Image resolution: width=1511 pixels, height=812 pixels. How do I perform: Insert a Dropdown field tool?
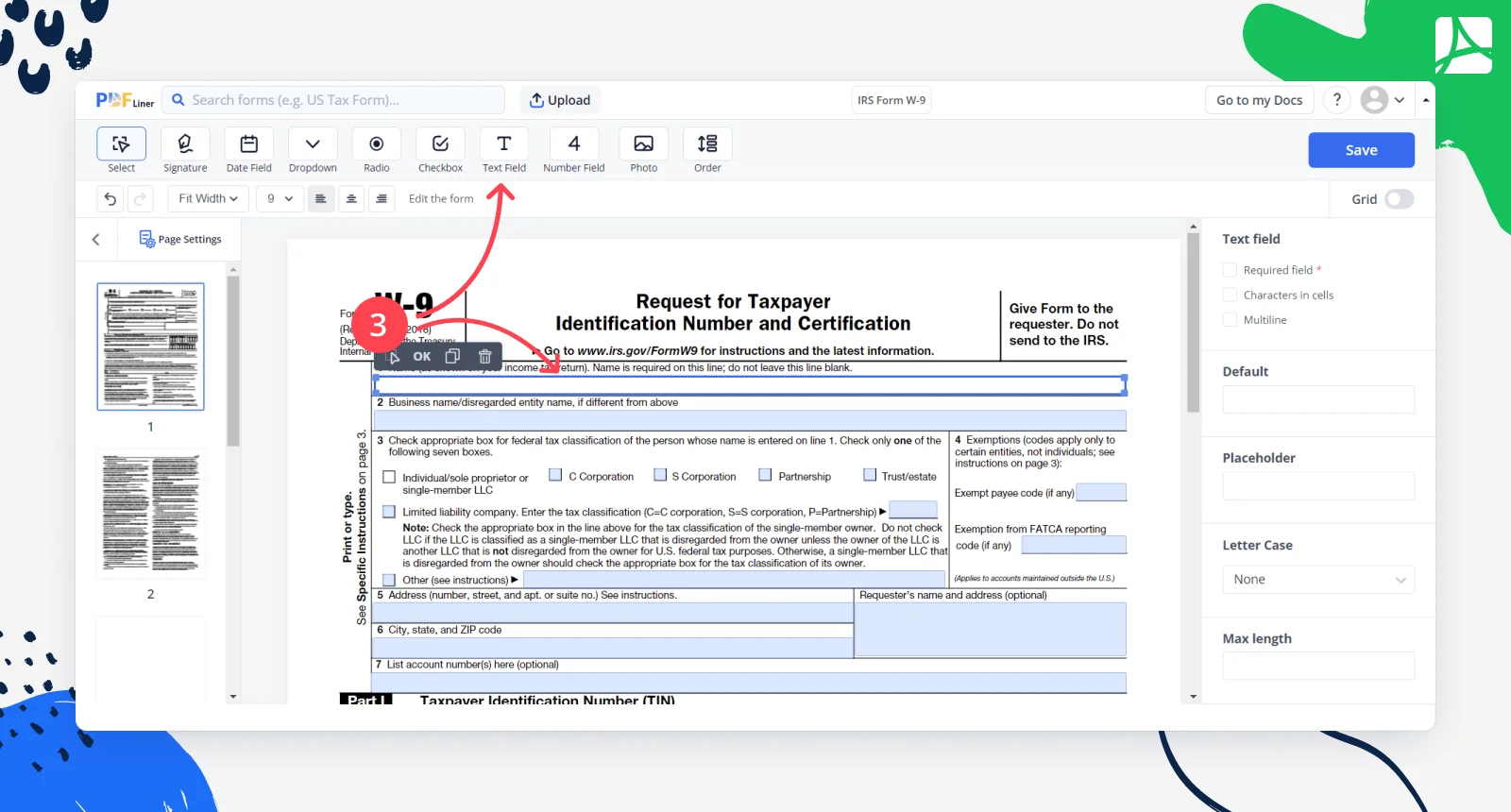coord(313,151)
